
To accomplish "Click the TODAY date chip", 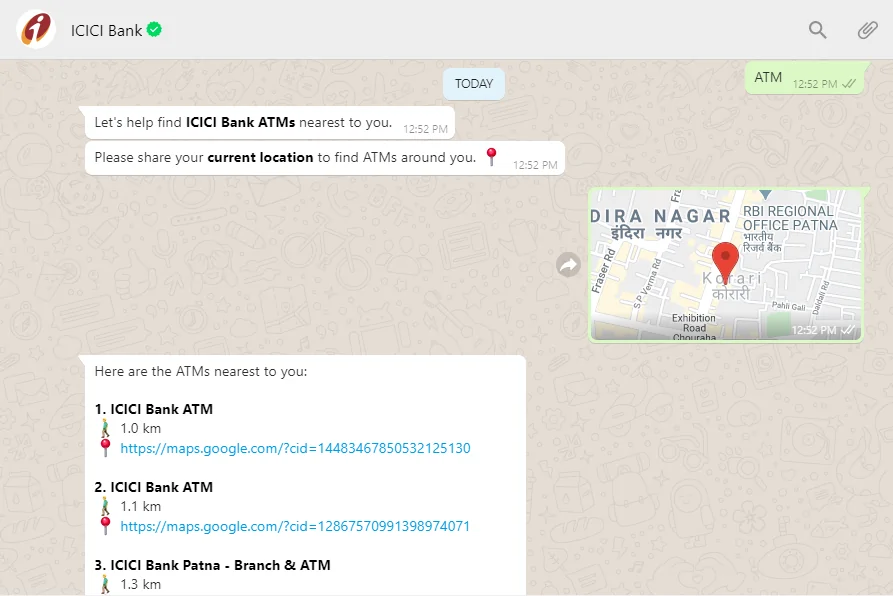I will [474, 84].
